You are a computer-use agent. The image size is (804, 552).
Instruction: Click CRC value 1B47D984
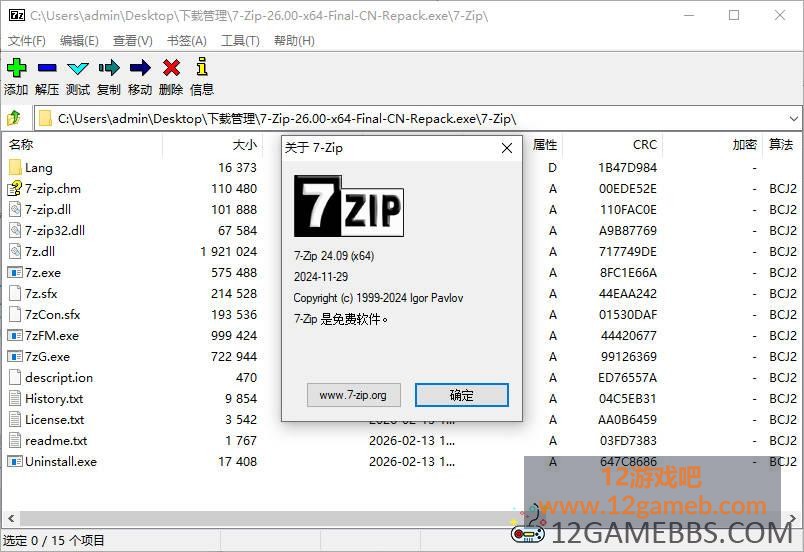pyautogui.click(x=627, y=167)
